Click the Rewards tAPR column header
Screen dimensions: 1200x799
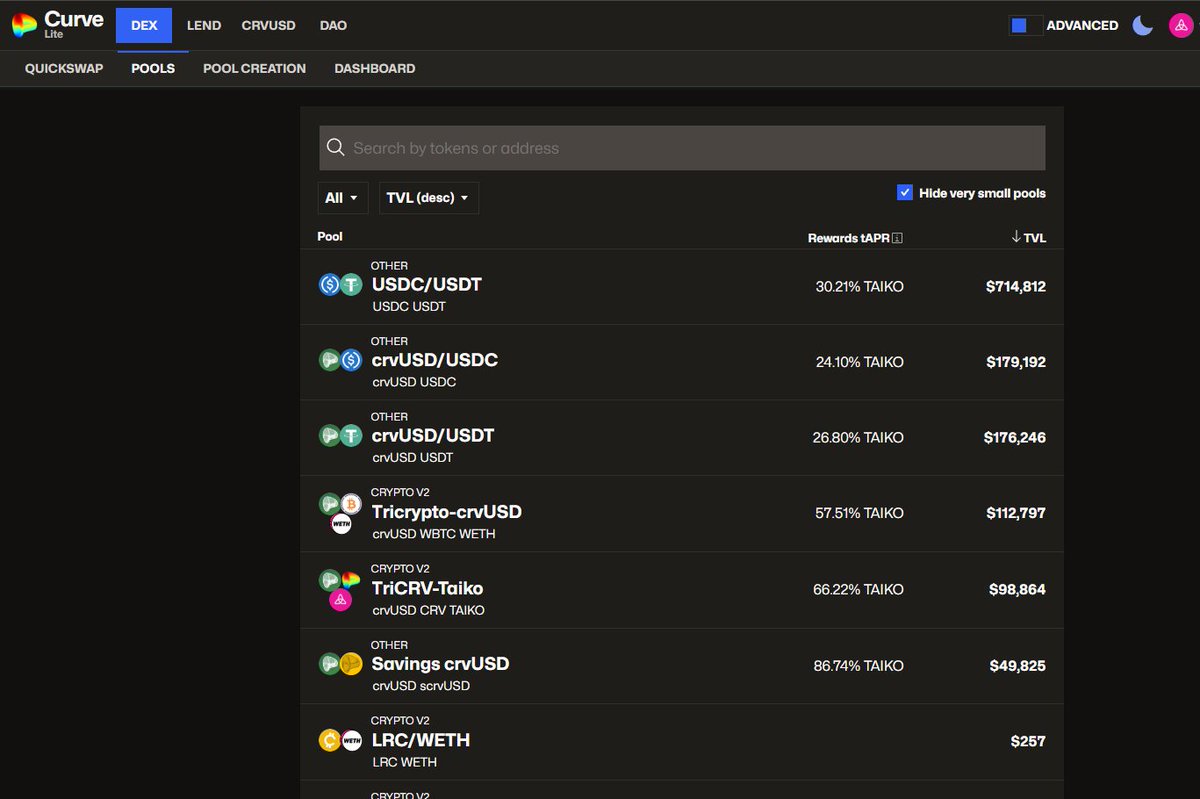coord(849,238)
